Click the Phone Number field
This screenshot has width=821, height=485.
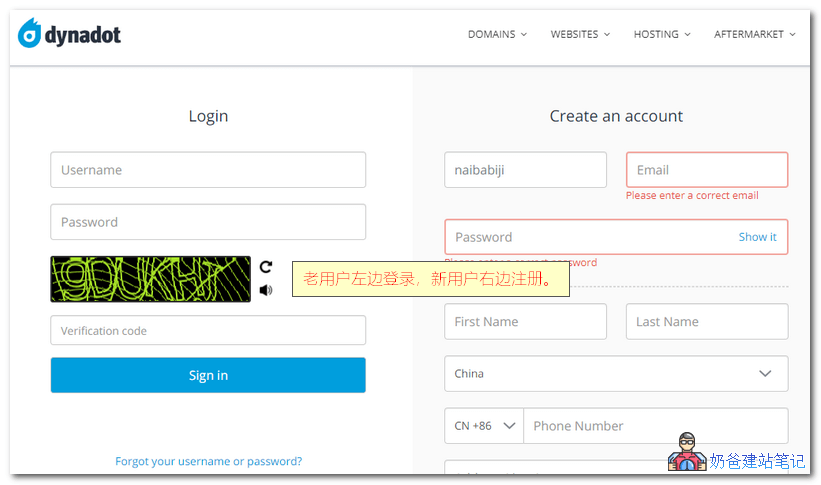[655, 426]
